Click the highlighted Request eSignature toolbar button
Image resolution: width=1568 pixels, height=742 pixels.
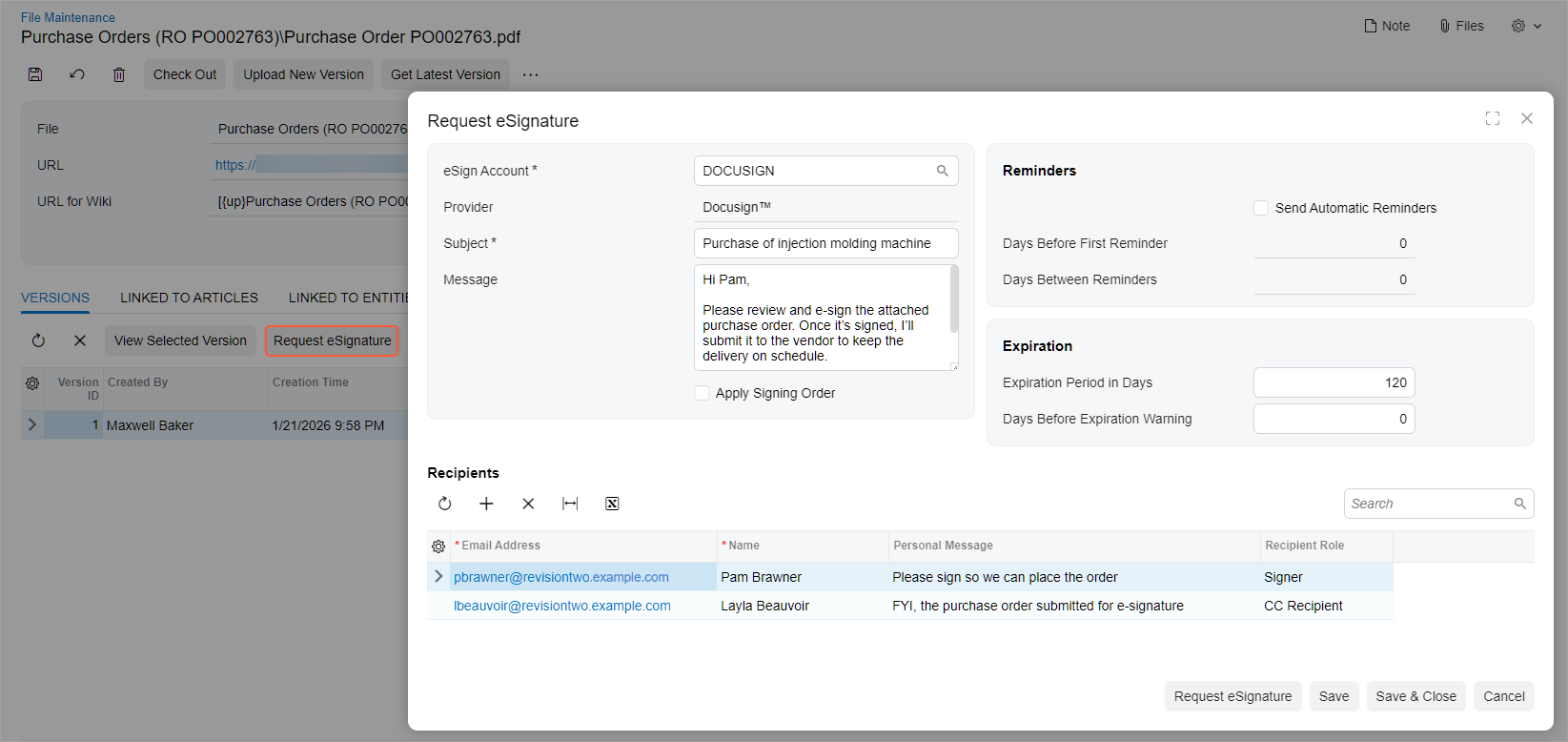(332, 340)
